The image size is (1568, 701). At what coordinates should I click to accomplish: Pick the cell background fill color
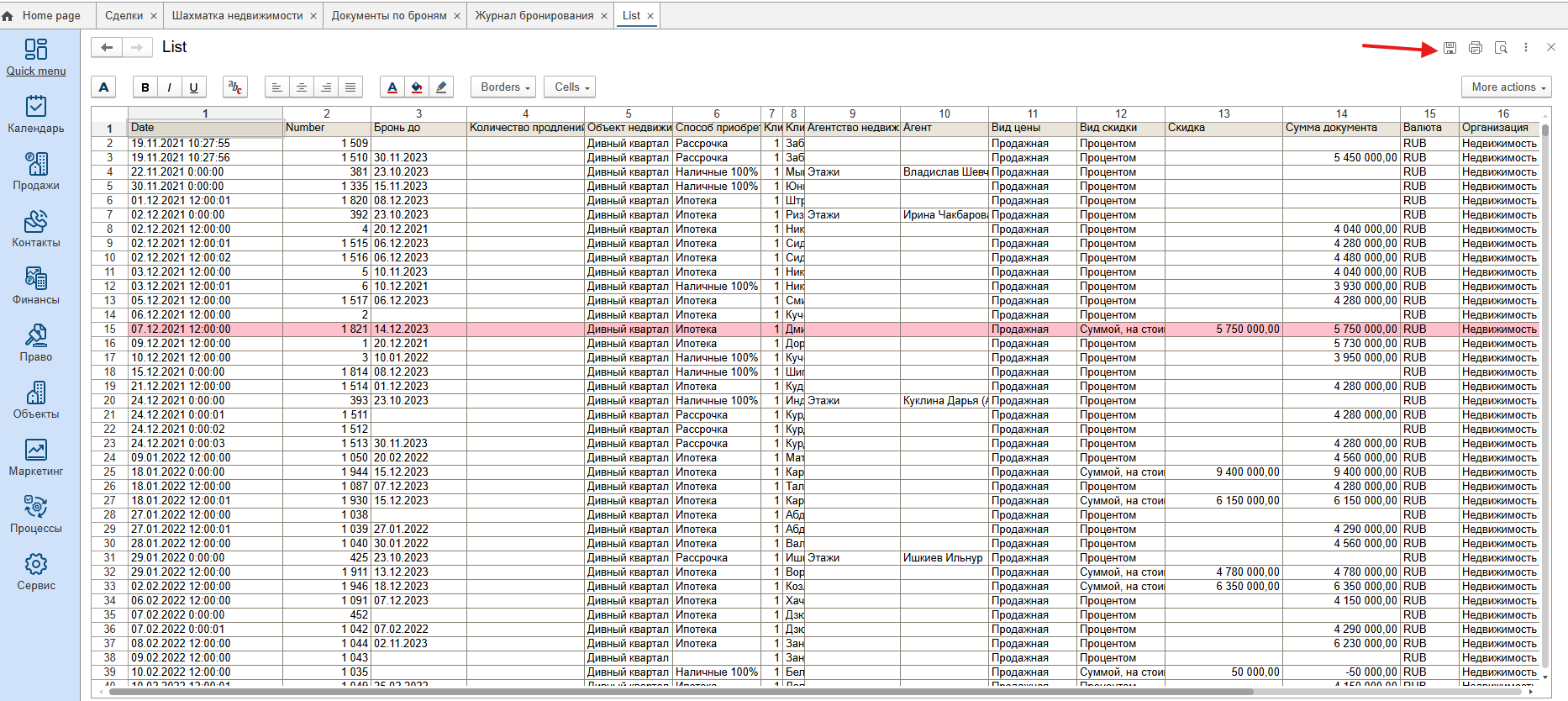point(417,87)
